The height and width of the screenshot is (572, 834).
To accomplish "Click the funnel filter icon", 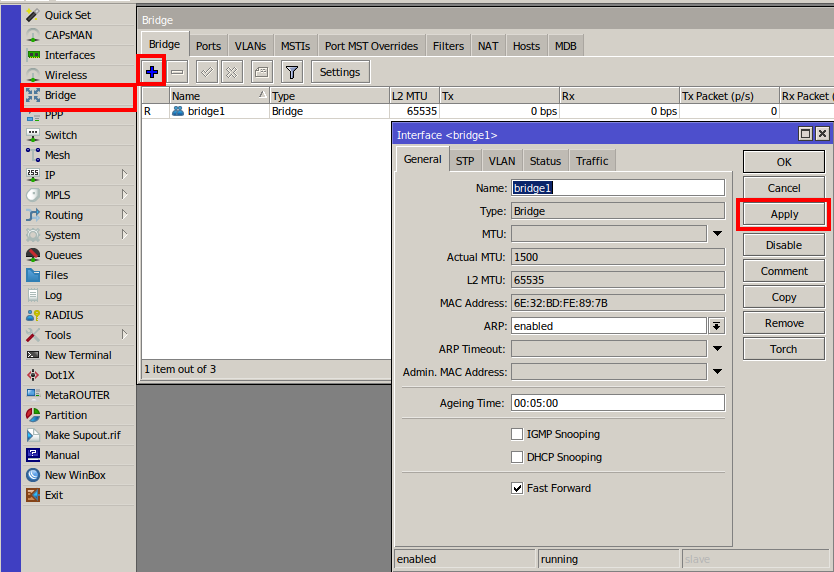I will click(x=291, y=72).
